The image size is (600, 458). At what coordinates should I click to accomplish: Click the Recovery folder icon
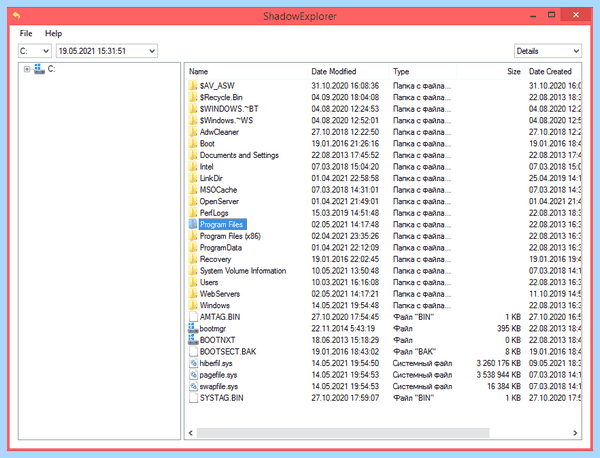tap(193, 259)
